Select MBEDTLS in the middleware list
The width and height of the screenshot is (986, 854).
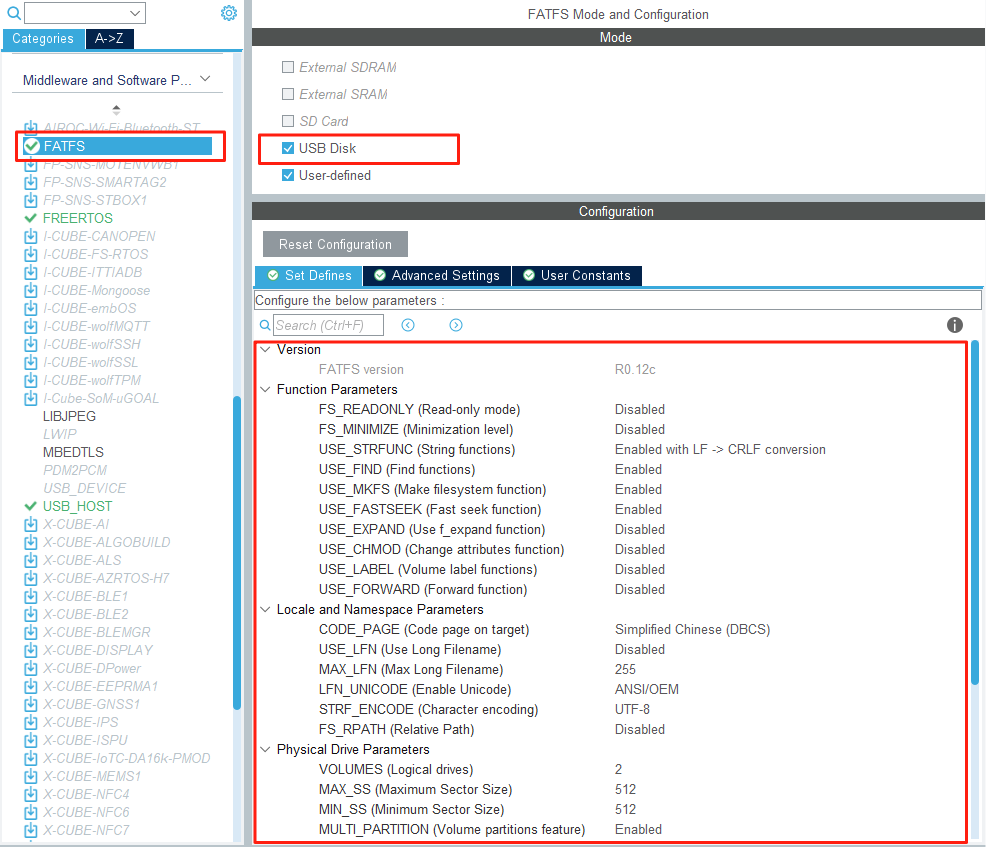pos(73,453)
